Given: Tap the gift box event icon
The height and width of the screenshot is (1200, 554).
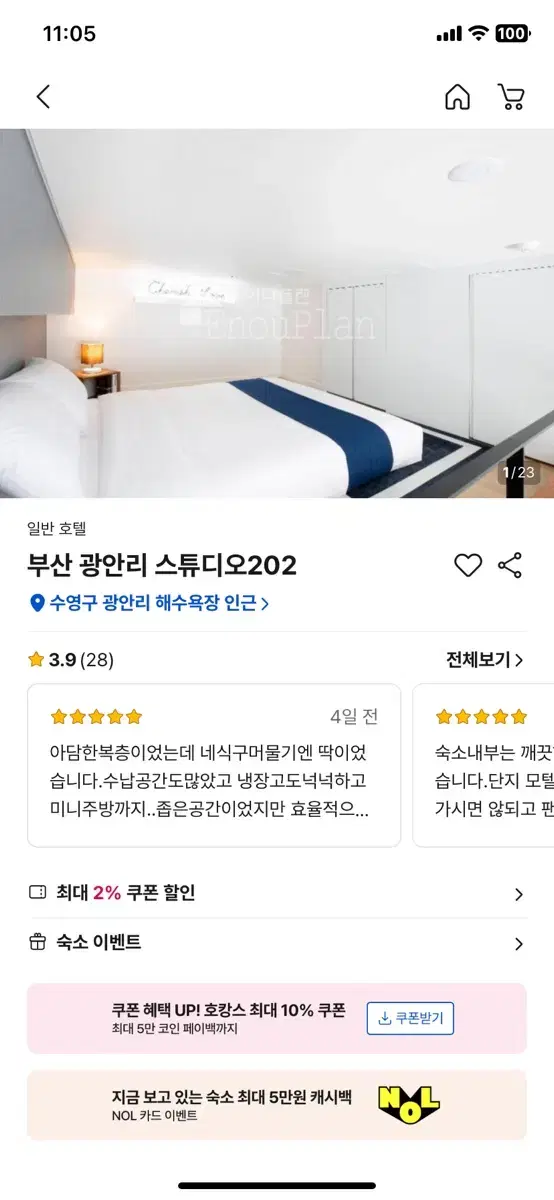Looking at the screenshot, I should [x=38, y=942].
